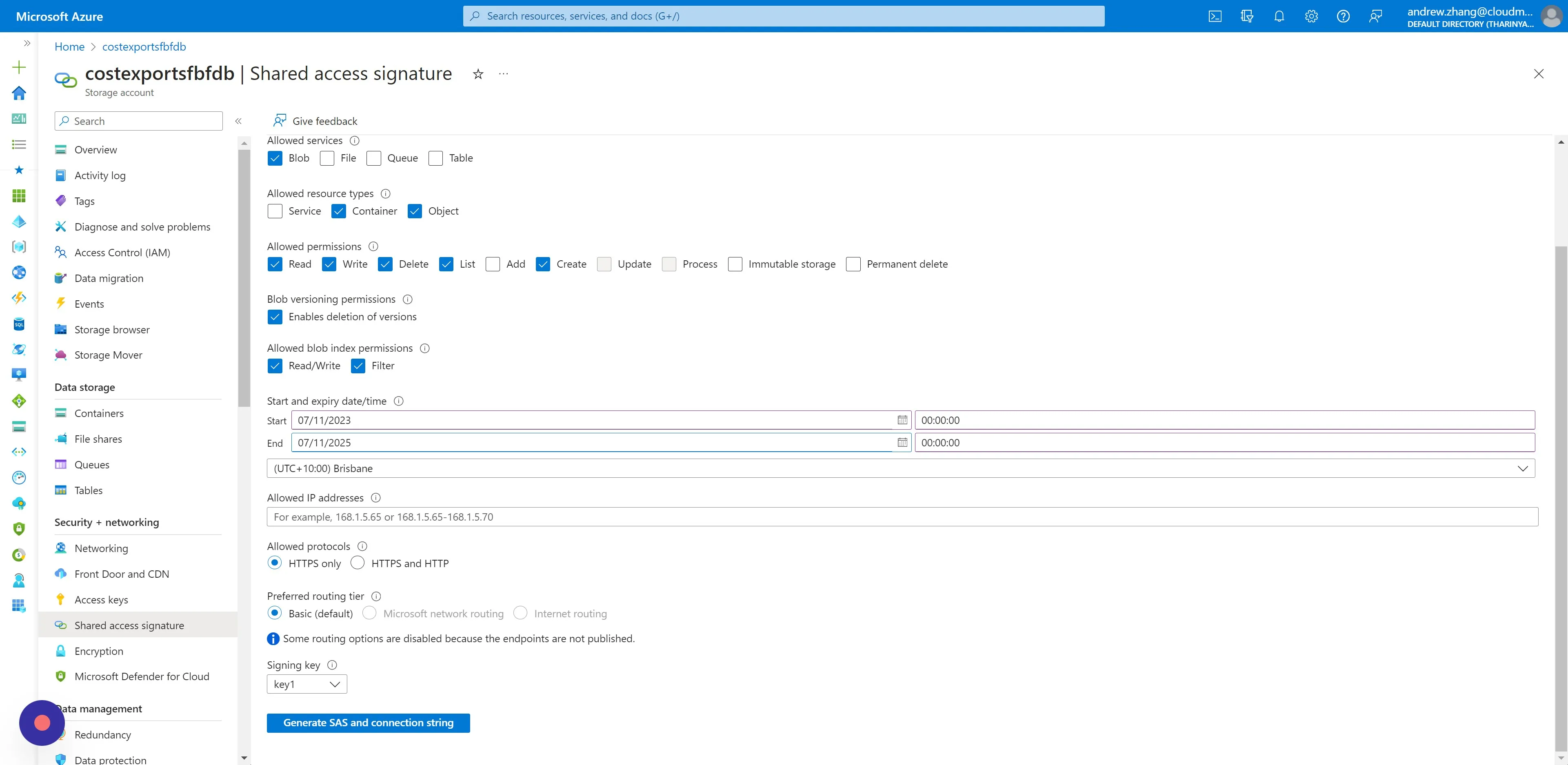Open portal settings gear
Screen dimensions: 1568x765
point(1311,16)
